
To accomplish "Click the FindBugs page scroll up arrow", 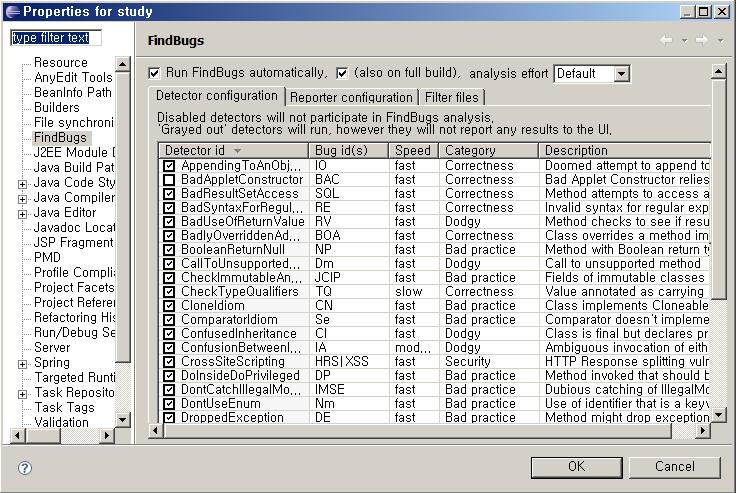I will tap(719, 71).
